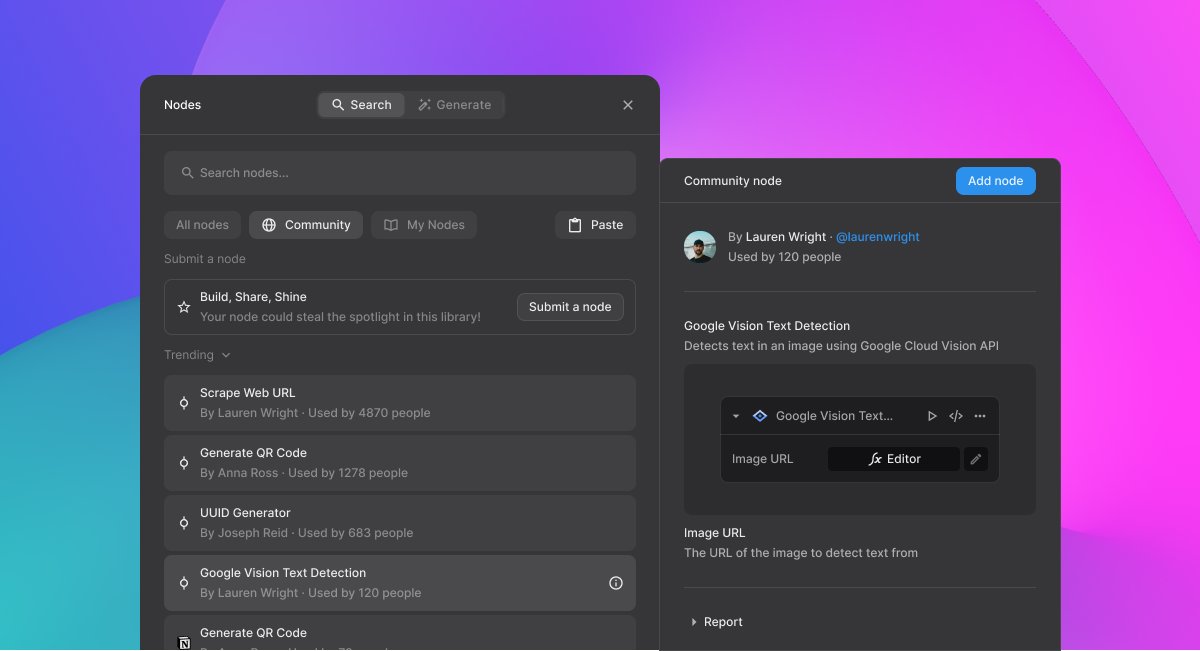Close the Nodes panel
1200x651 pixels.
[x=628, y=105]
